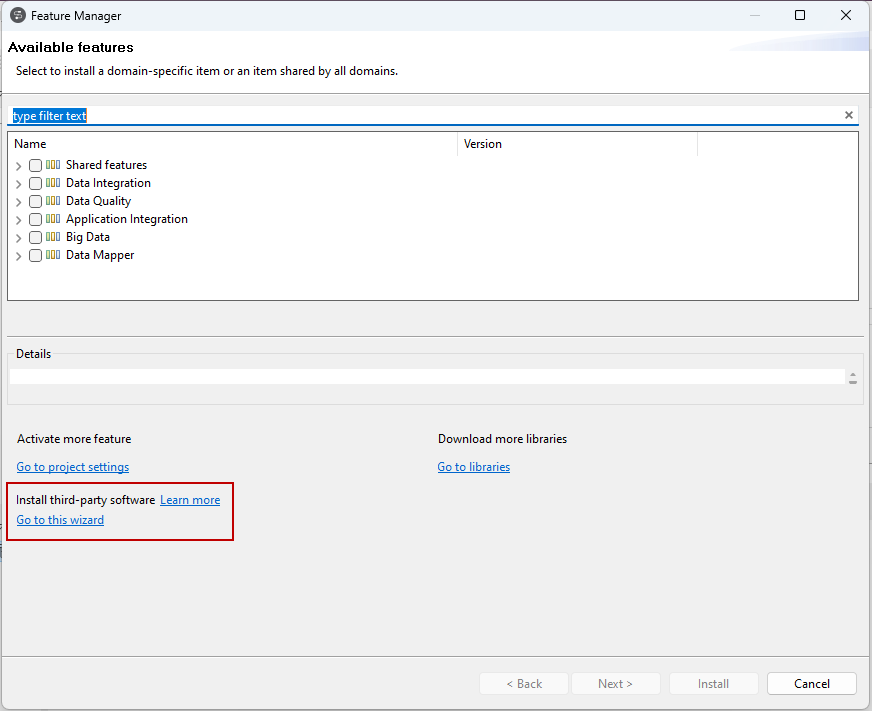This screenshot has height=711, width=872.
Task: Click the Data Mapper feature icon
Action: 51,255
